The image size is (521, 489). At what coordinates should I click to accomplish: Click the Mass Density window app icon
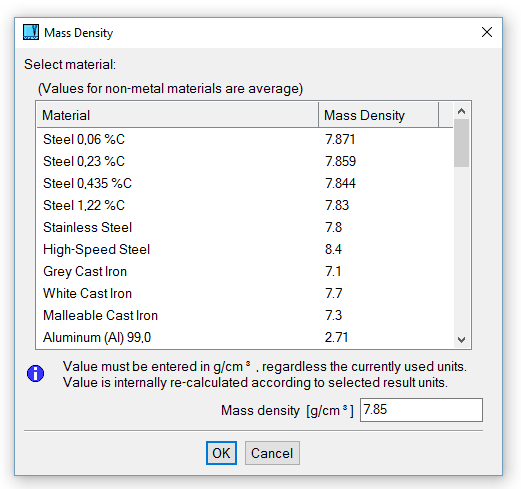tap(31, 32)
